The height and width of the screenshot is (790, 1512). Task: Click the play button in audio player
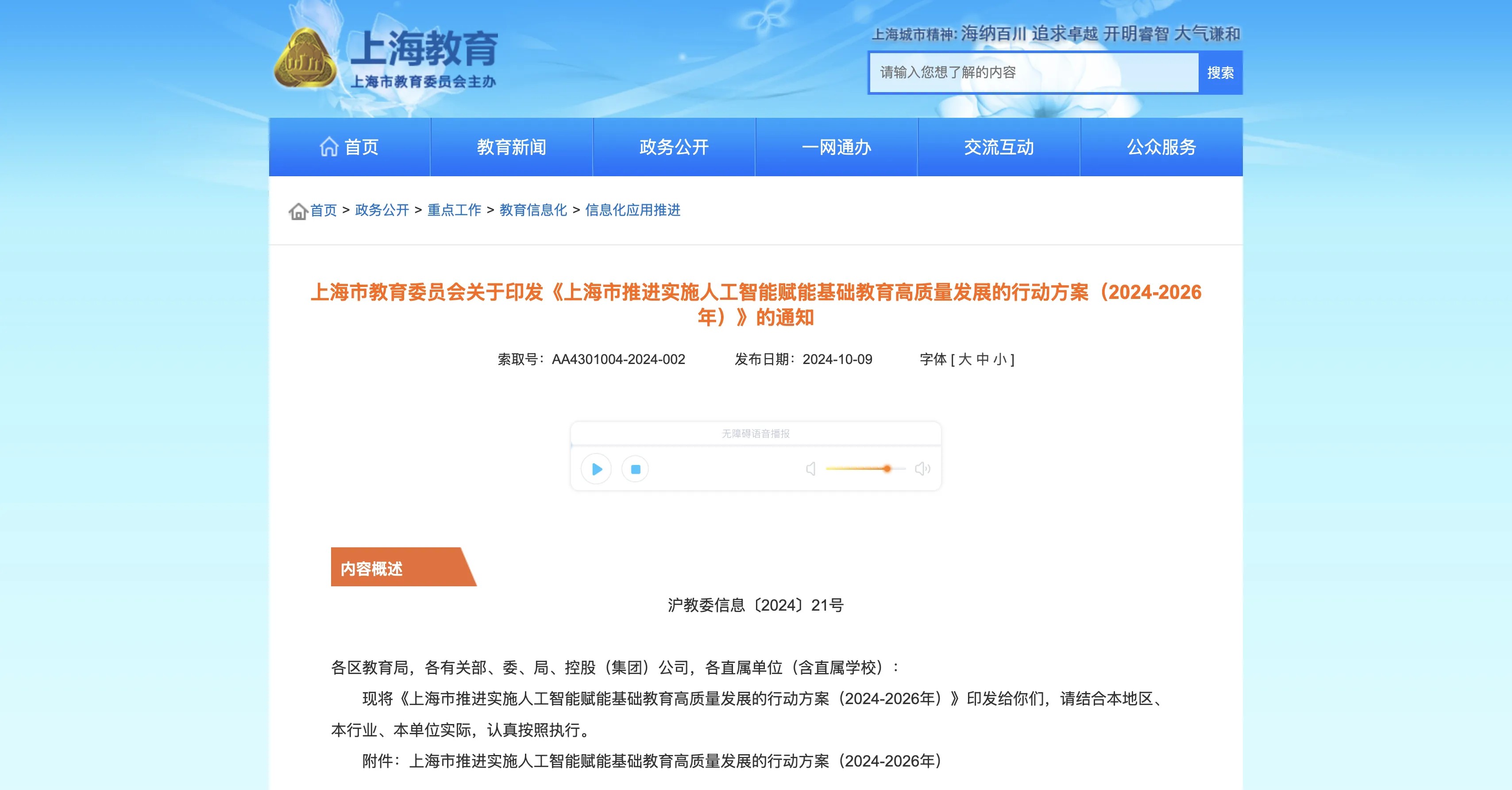point(596,469)
